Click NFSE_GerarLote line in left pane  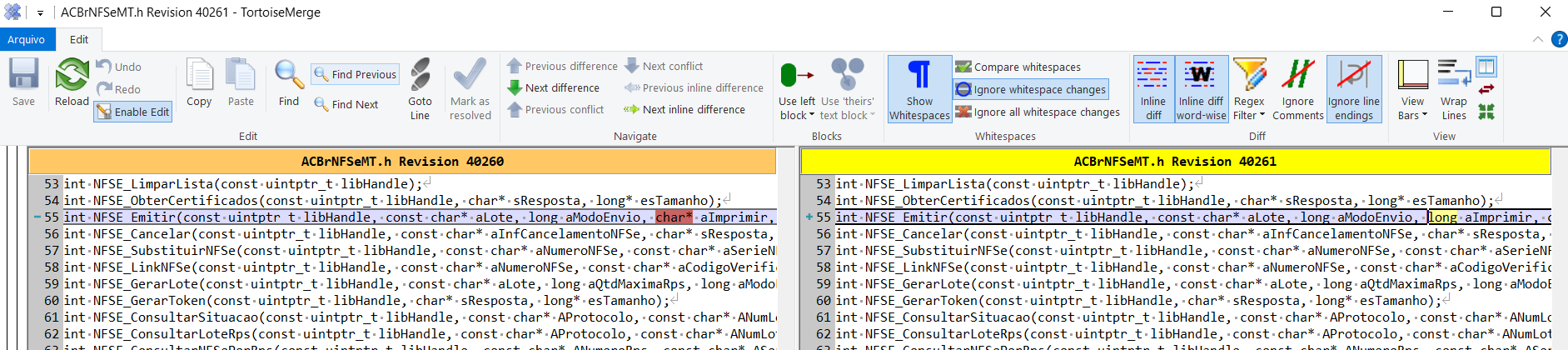pos(420,284)
